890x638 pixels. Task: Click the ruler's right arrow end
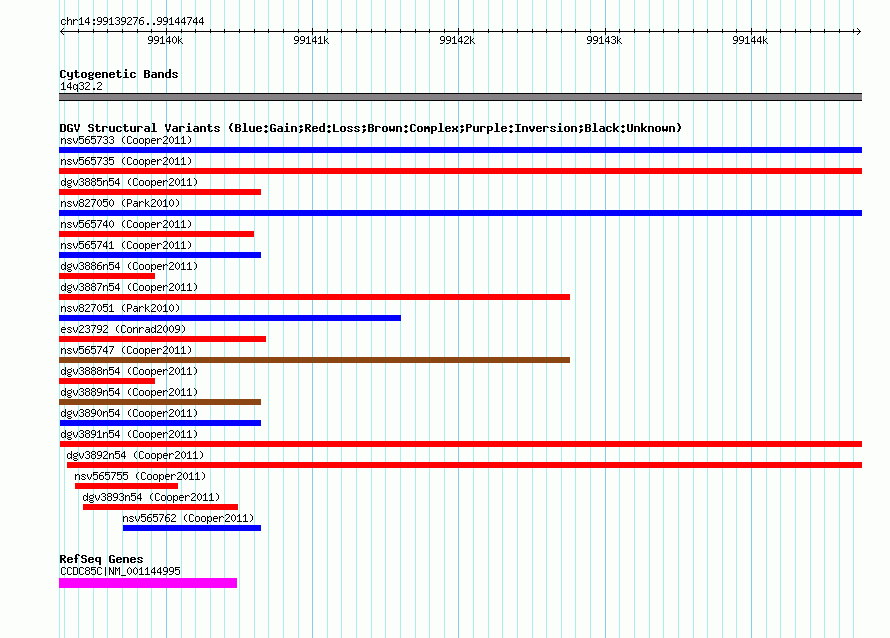(858, 32)
